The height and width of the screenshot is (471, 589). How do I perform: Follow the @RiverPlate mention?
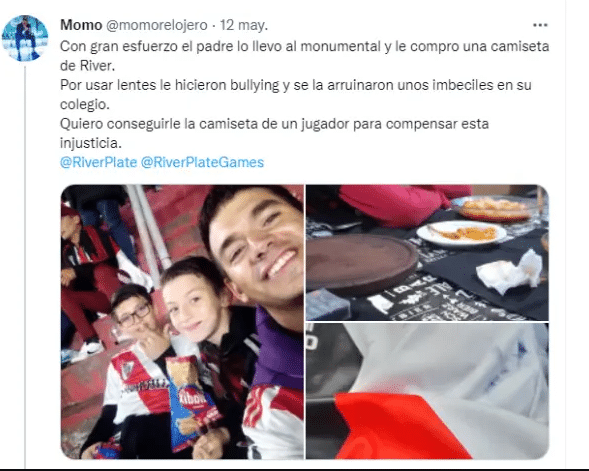98,162
